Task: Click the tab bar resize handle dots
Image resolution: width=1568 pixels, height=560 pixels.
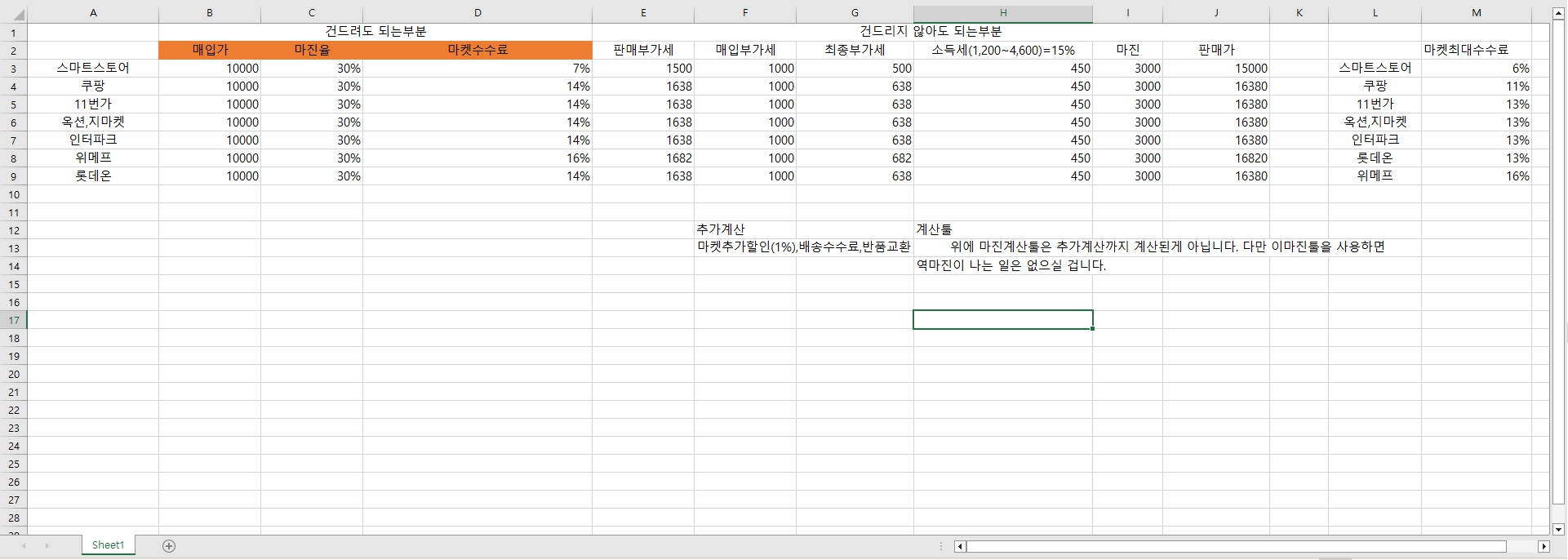Action: point(941,546)
